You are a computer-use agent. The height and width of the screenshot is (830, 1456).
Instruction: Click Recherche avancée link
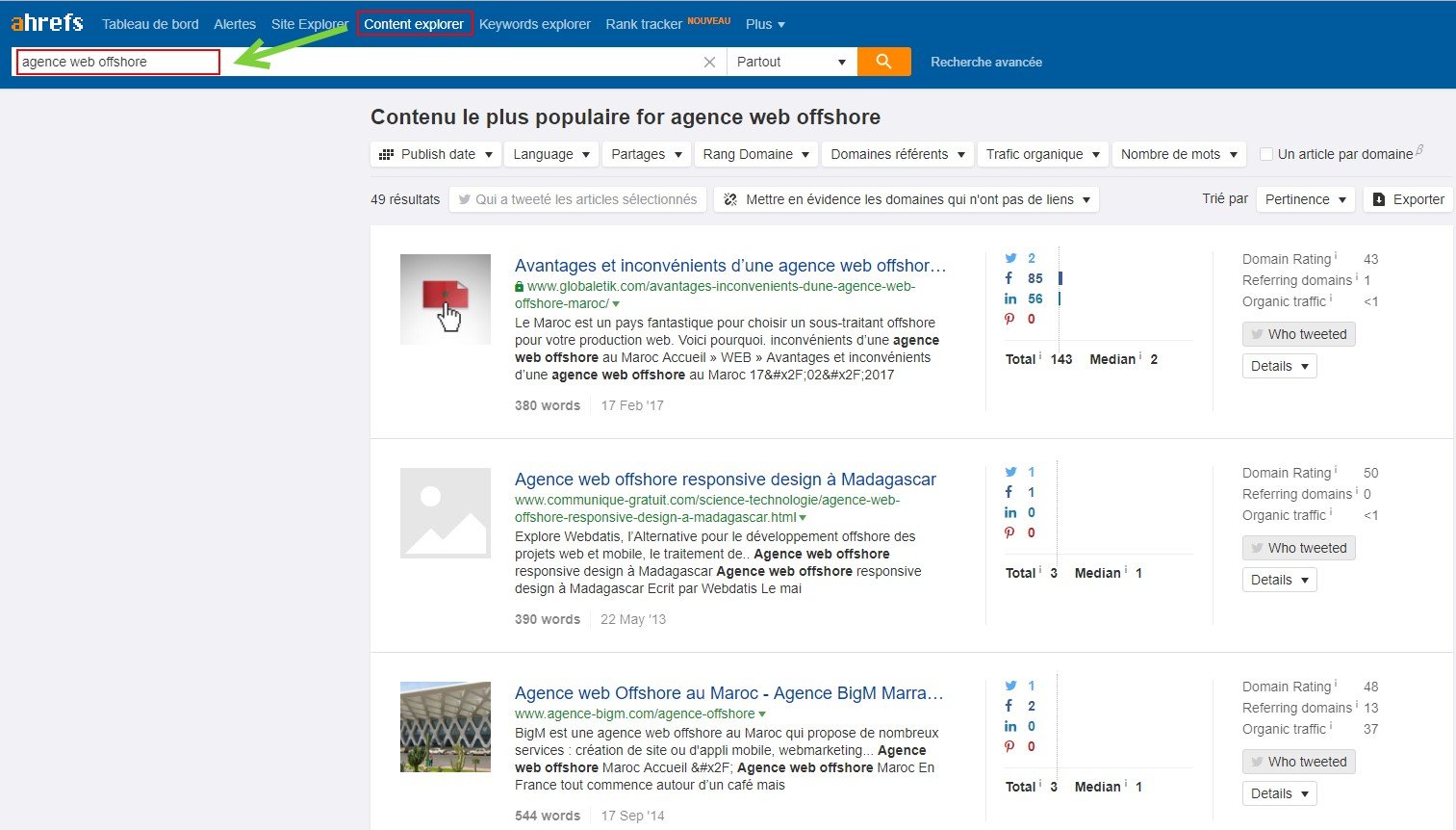(x=986, y=62)
